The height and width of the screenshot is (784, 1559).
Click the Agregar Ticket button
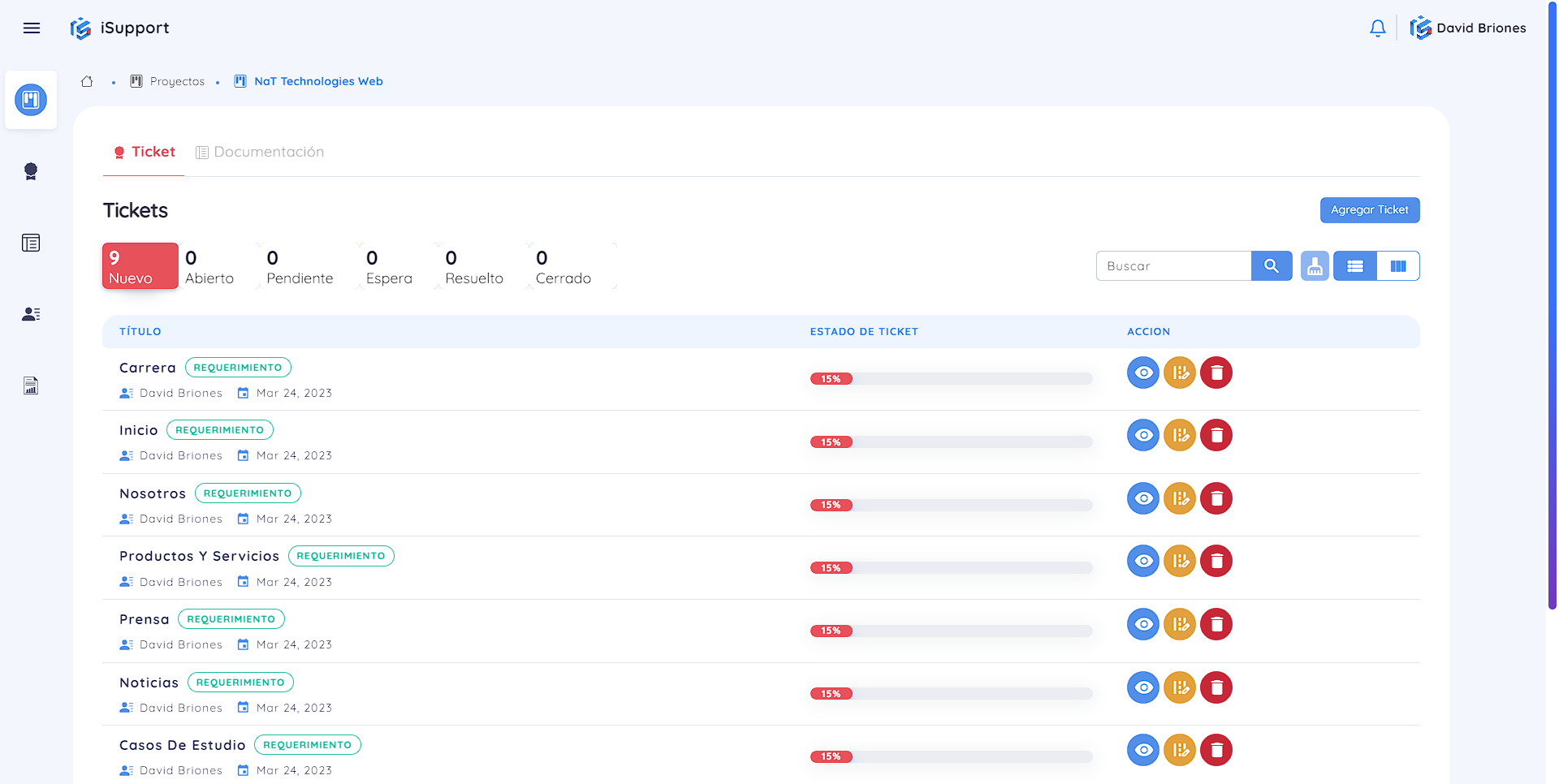tap(1369, 210)
